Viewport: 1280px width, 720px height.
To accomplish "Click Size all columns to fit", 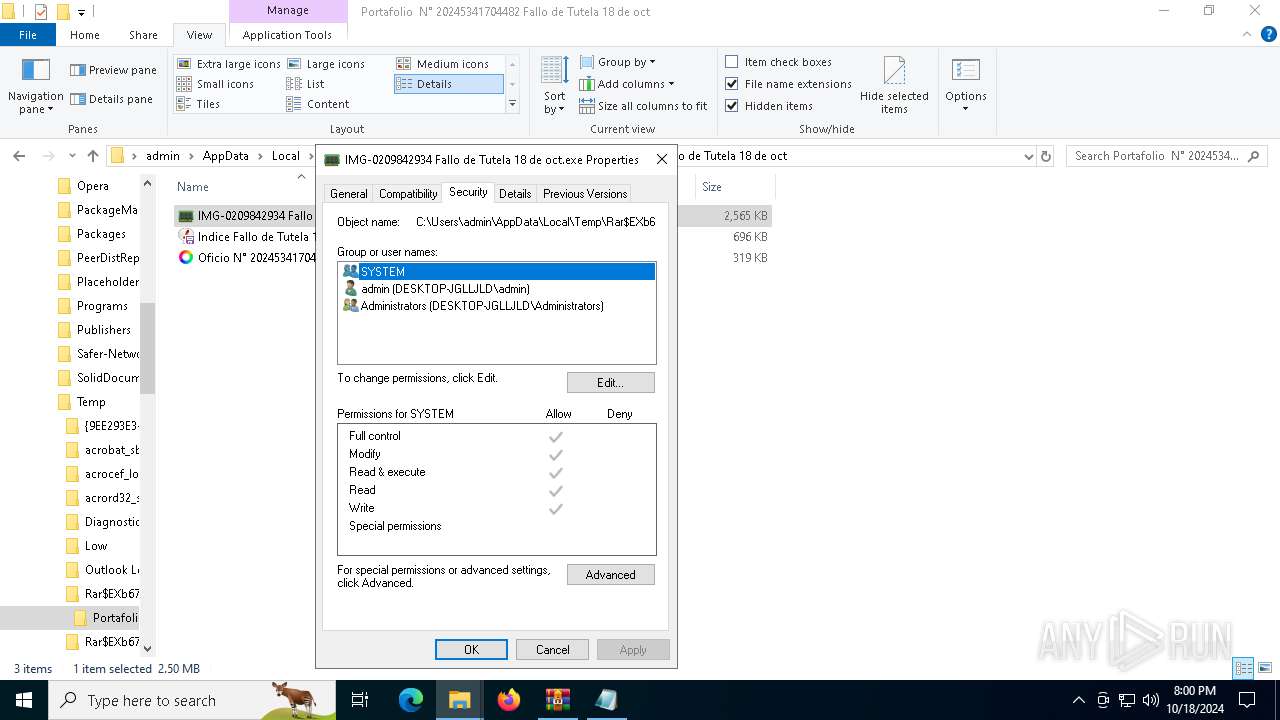I will (642, 106).
